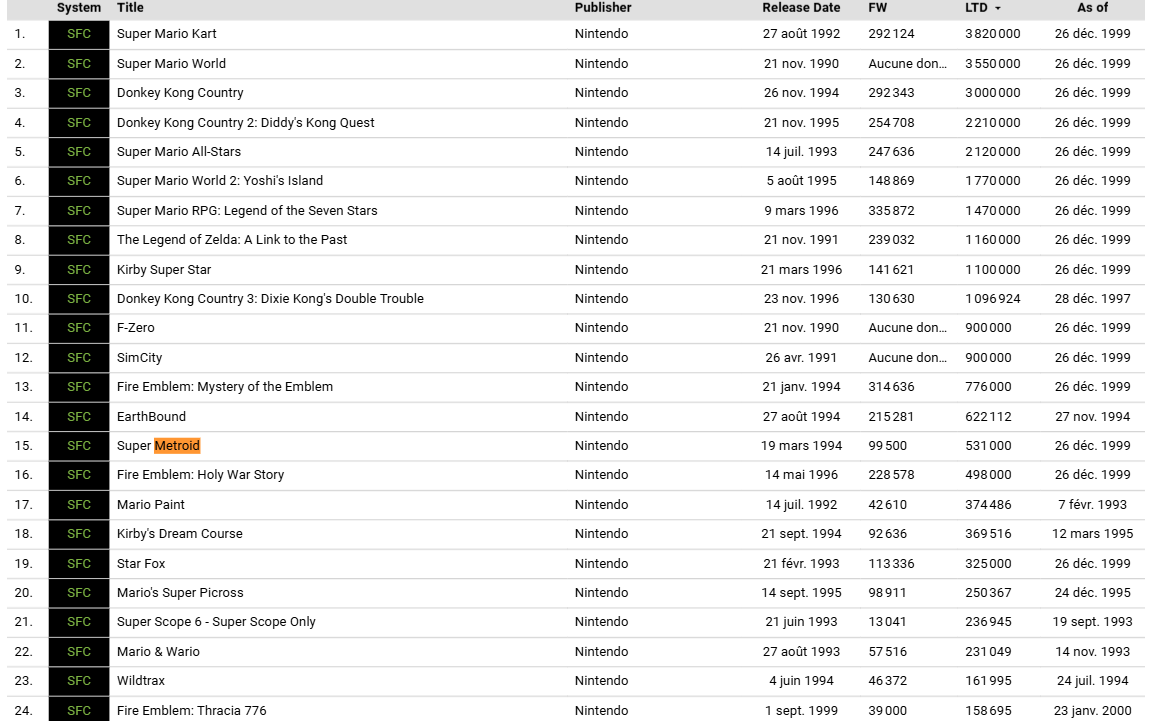Click the Title column header
This screenshot has height=721, width=1149.
coord(130,7)
